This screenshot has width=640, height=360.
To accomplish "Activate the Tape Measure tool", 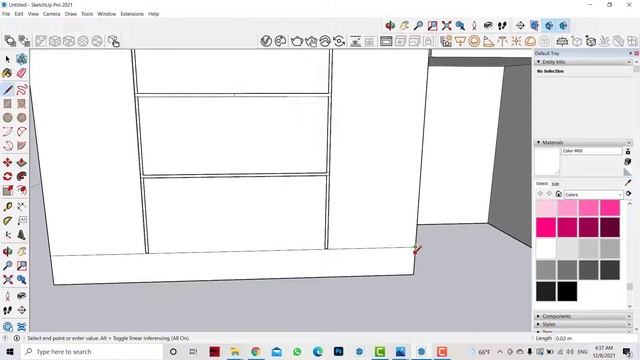I will click(x=7, y=207).
